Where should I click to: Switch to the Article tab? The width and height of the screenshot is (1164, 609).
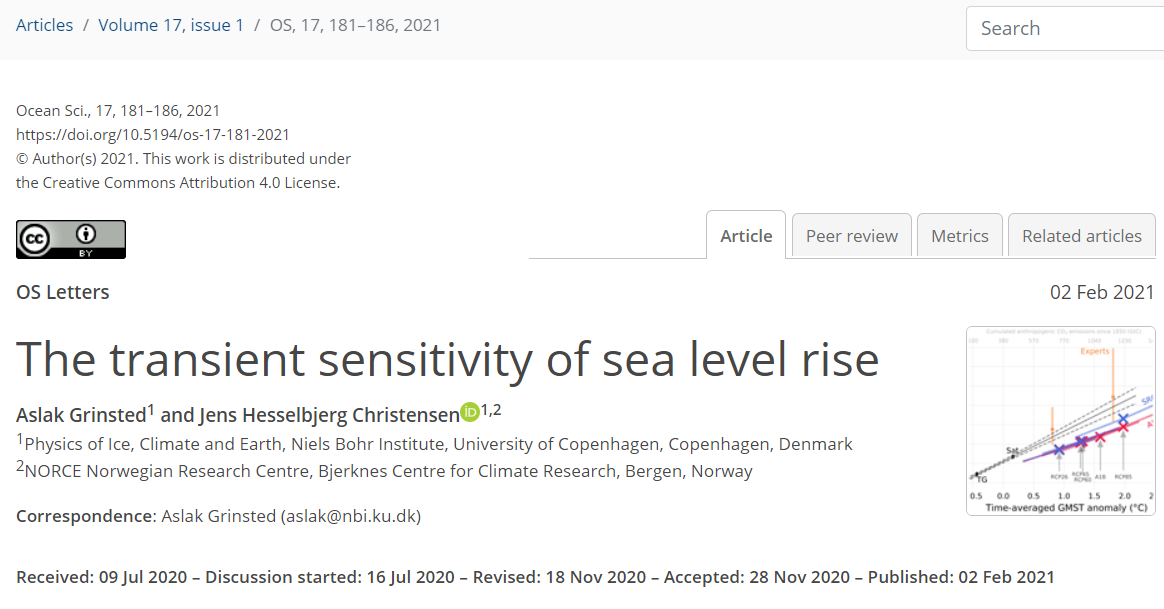pos(746,236)
